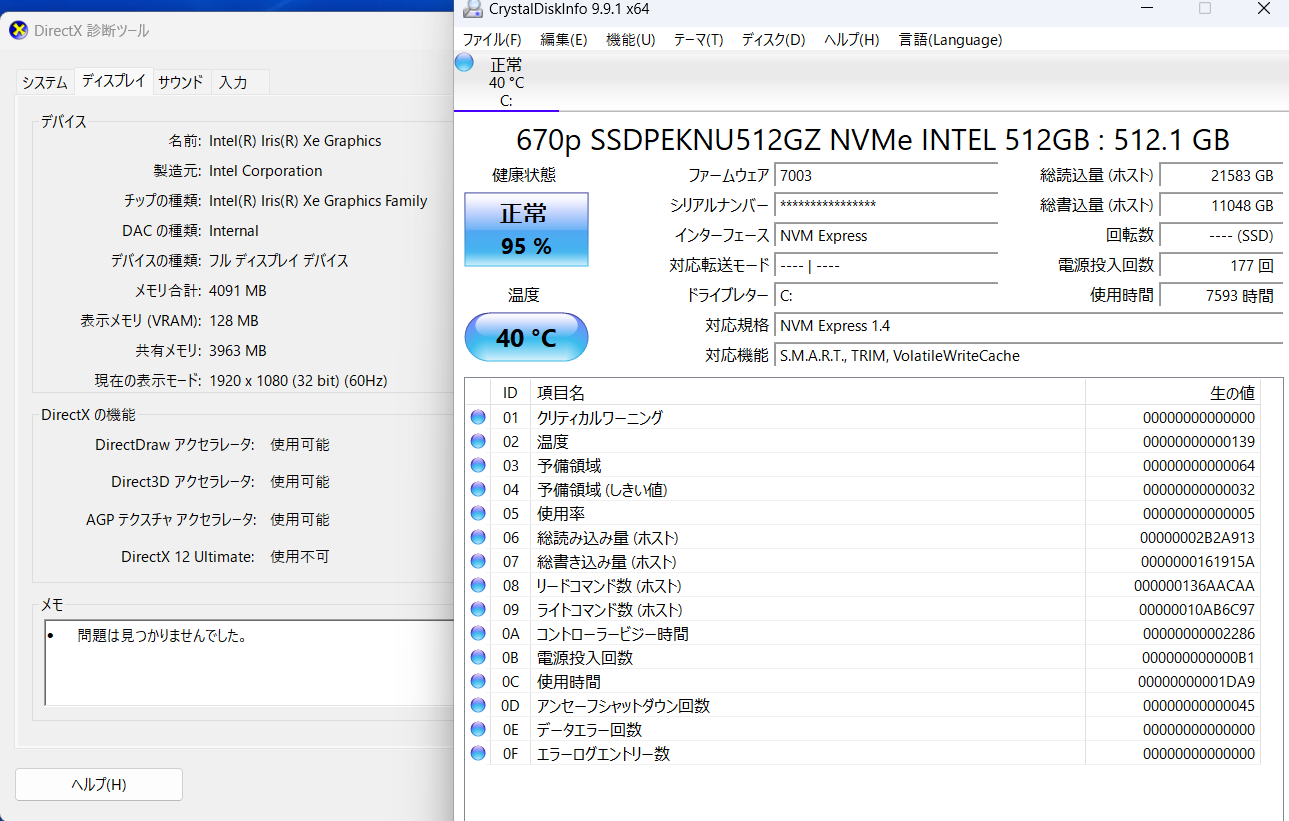Click the 生の値 column header

tap(1173, 393)
